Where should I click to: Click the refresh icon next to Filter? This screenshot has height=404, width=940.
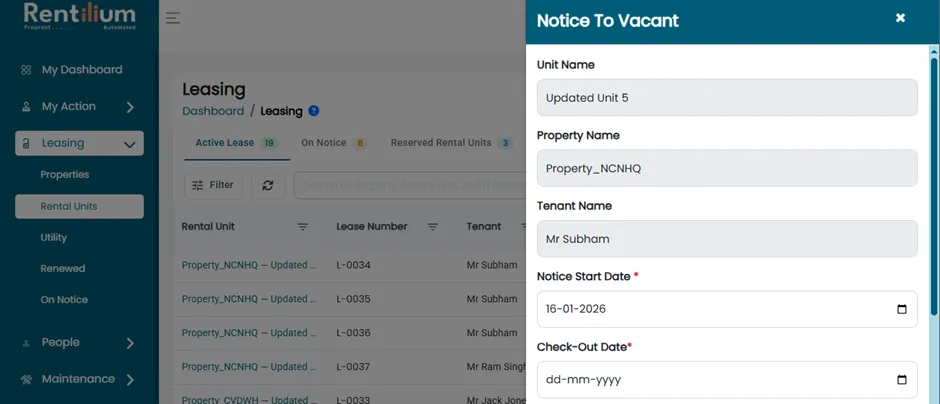(x=268, y=185)
